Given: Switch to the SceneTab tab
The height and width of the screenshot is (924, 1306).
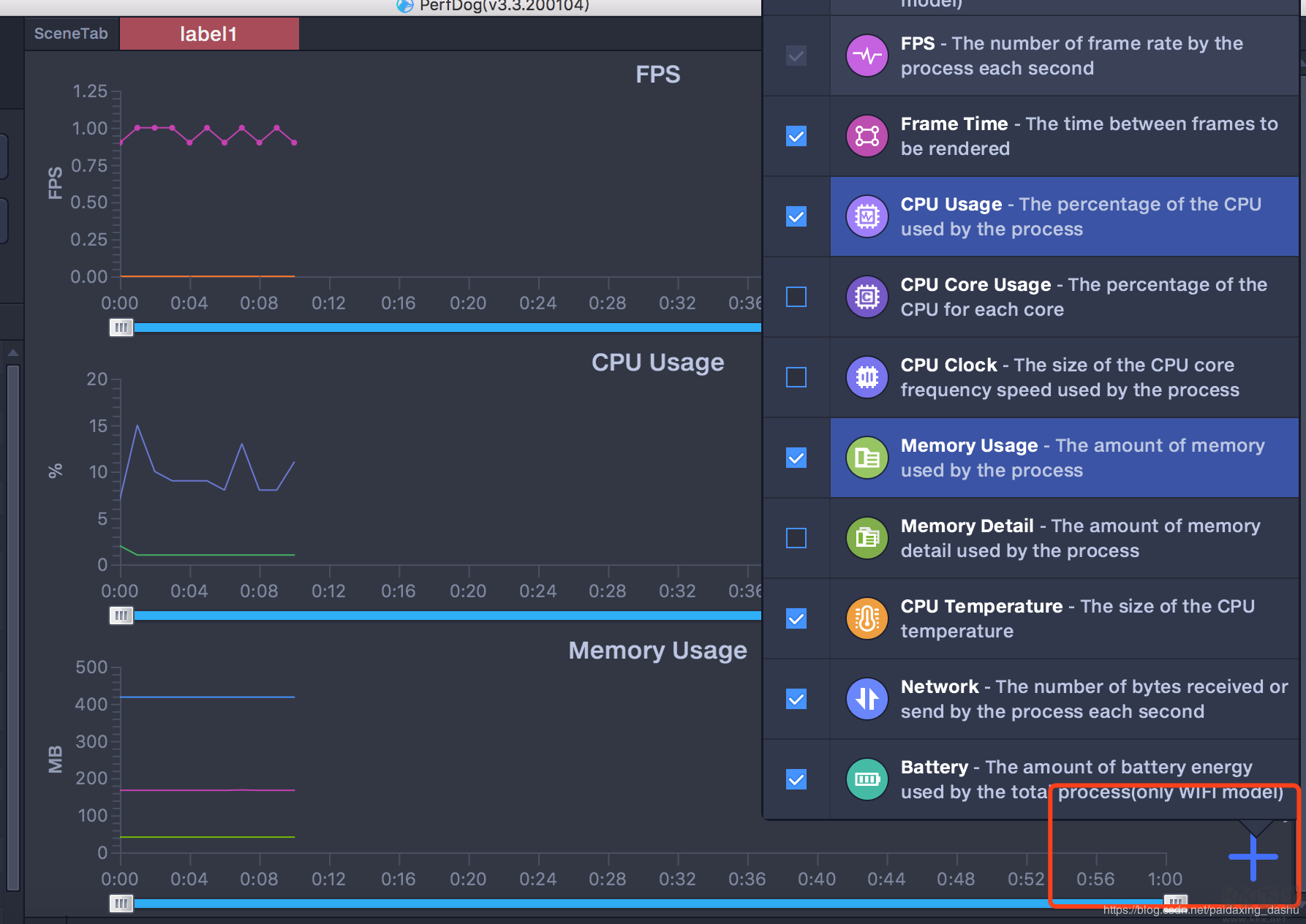Looking at the screenshot, I should pos(71,34).
